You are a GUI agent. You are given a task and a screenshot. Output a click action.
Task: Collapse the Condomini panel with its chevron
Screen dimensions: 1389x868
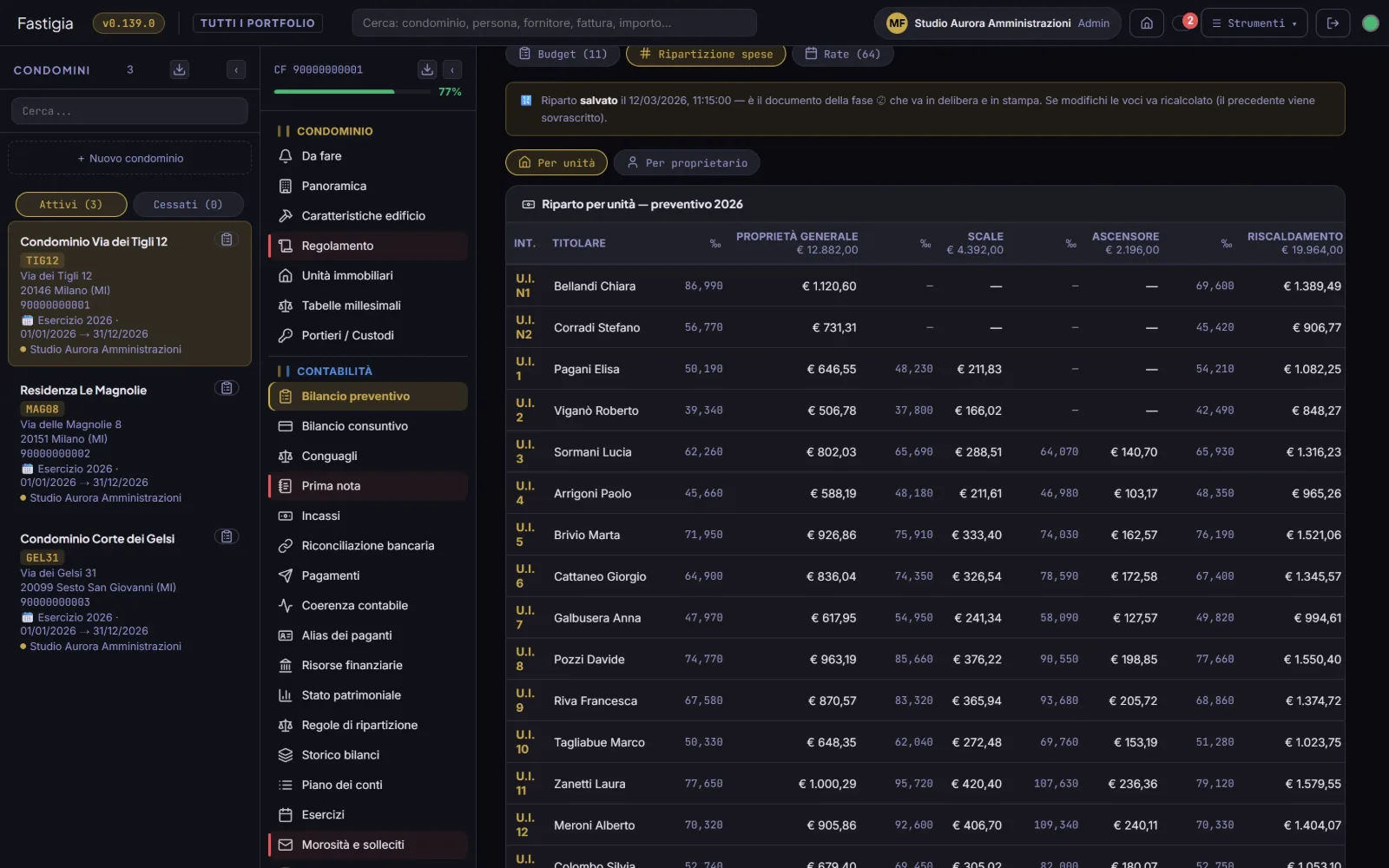(x=236, y=70)
